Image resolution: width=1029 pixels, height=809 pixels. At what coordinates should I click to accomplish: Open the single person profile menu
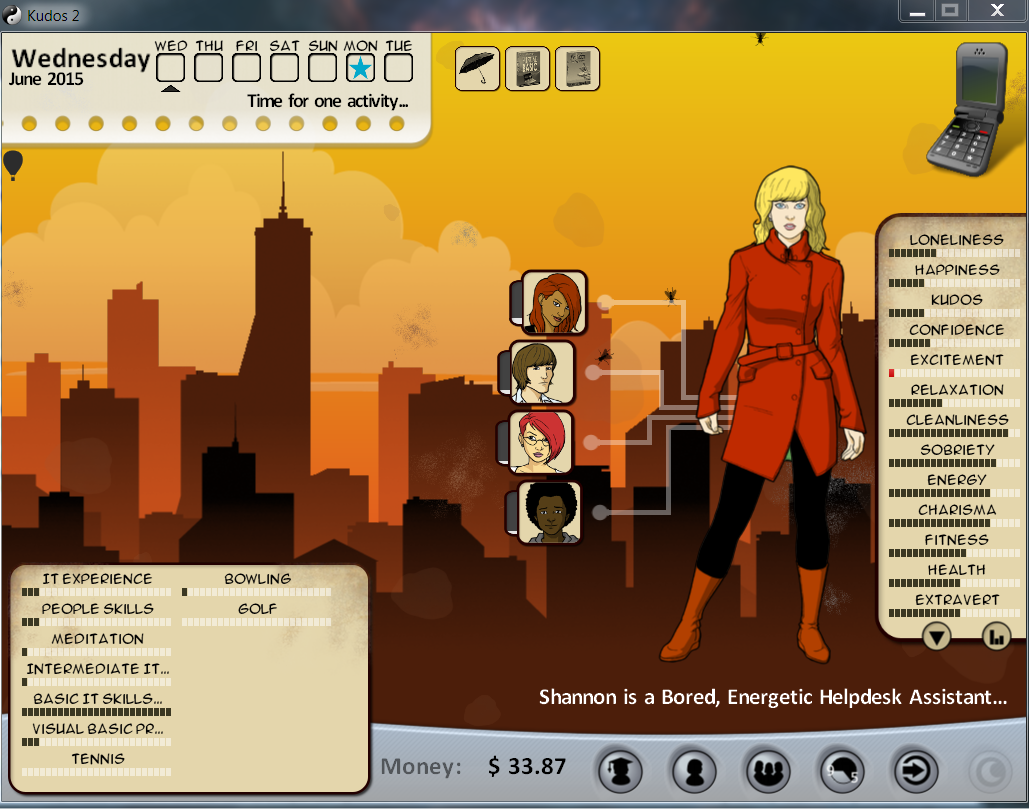(694, 771)
